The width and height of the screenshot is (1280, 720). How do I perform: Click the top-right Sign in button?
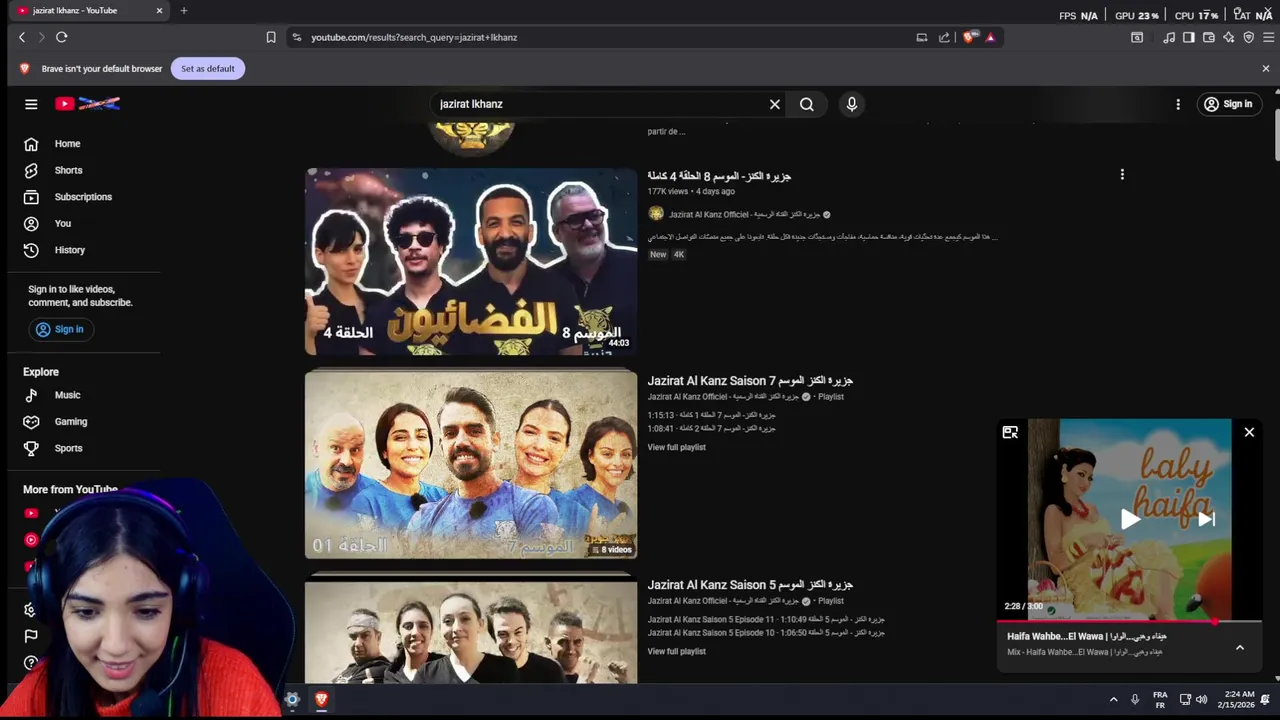(1228, 104)
